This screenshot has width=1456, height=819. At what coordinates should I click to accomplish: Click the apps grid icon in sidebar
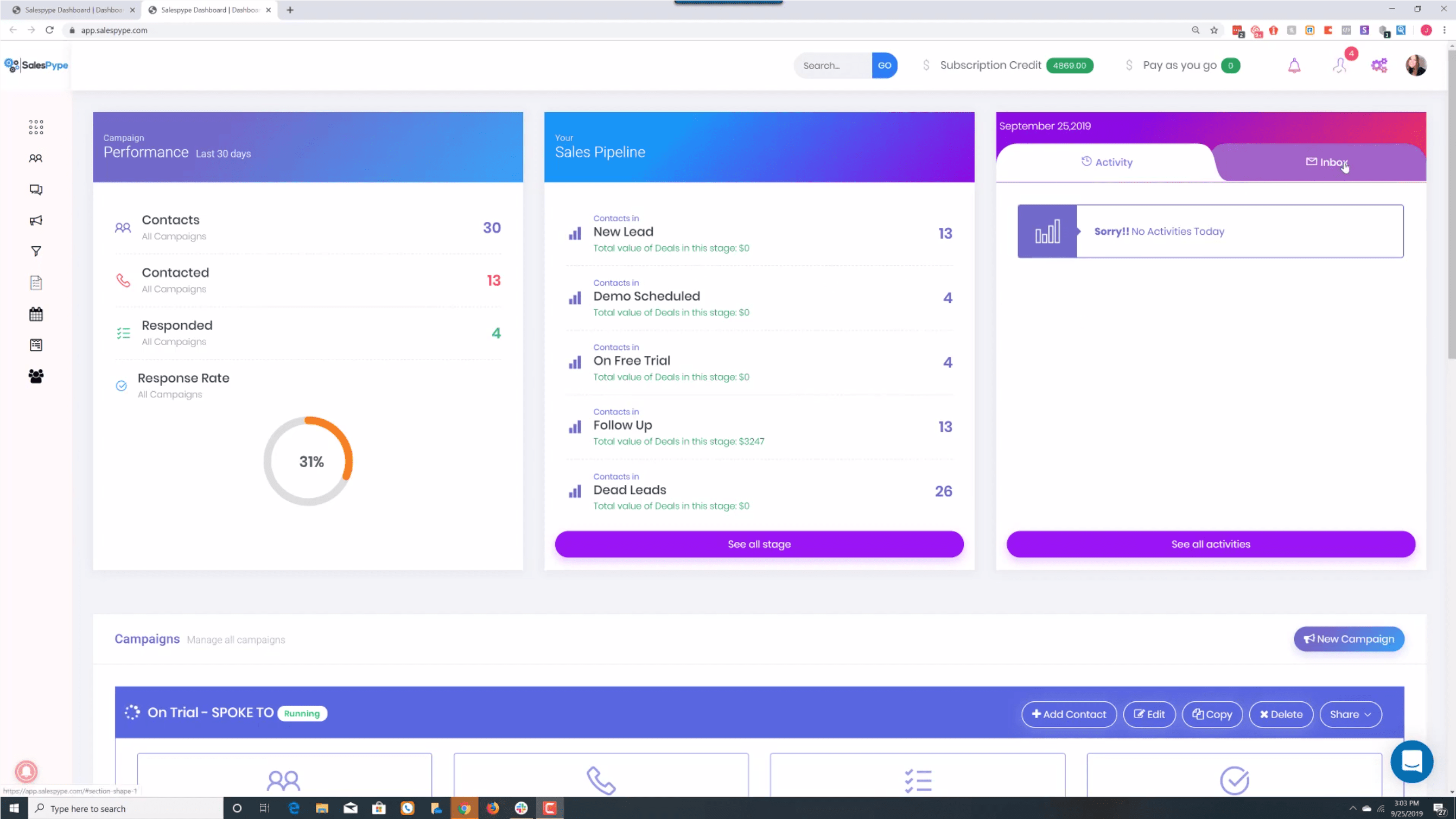pos(36,127)
